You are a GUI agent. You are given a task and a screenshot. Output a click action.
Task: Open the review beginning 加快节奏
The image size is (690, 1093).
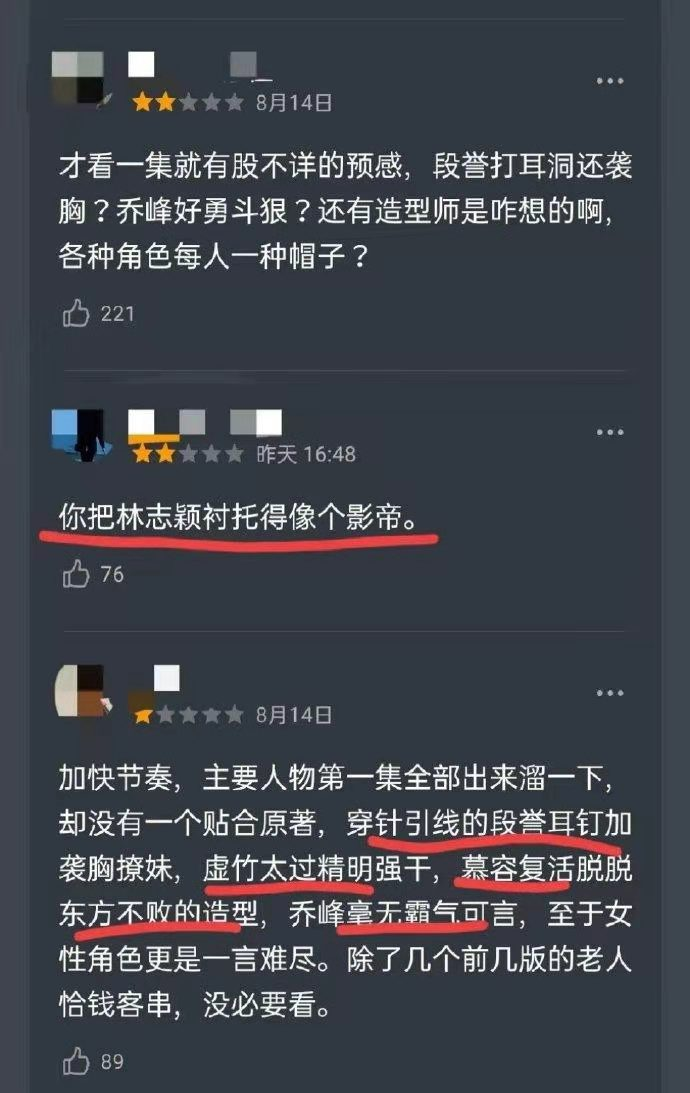click(345, 891)
